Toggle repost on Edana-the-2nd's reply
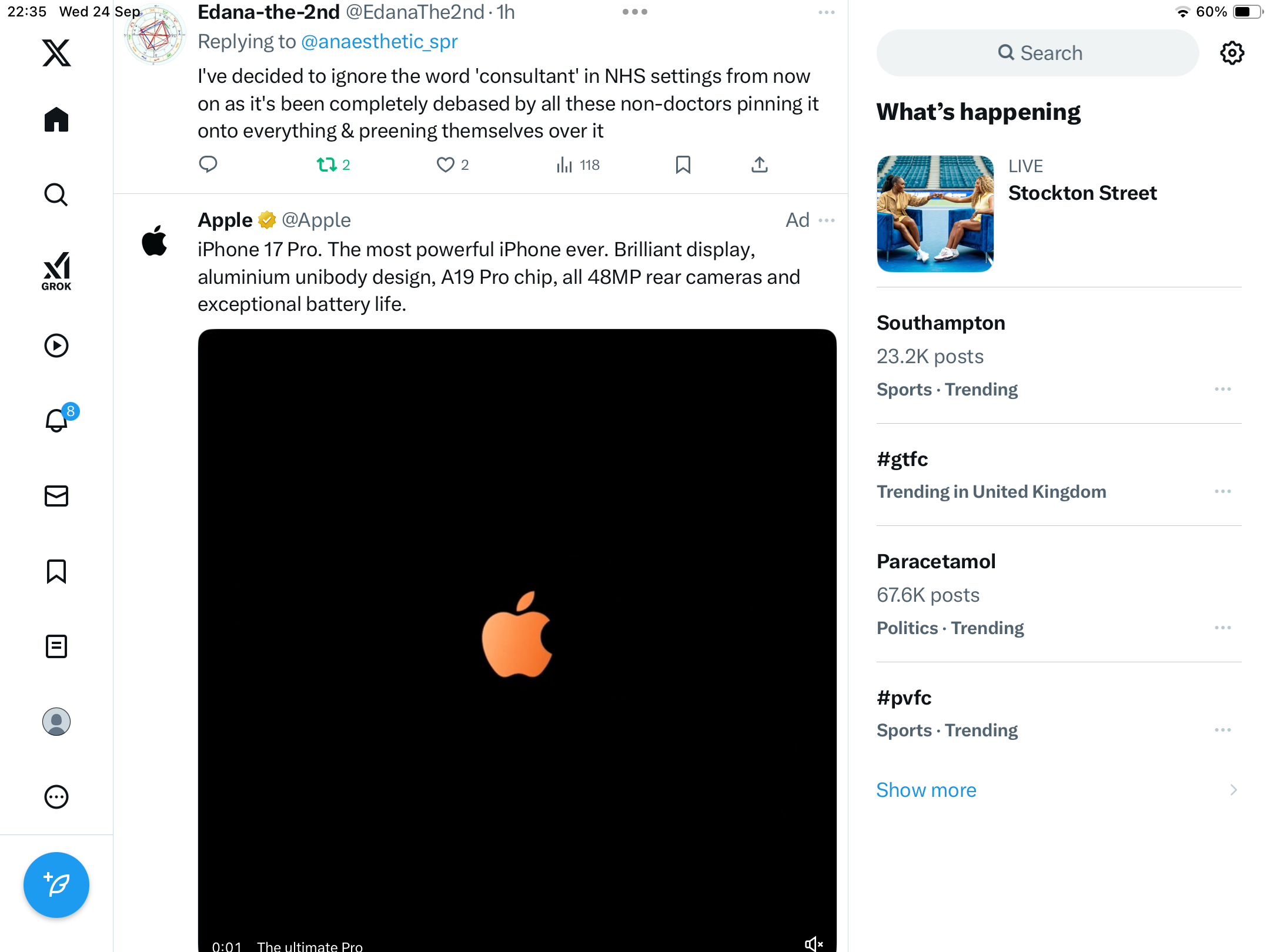 tap(327, 165)
